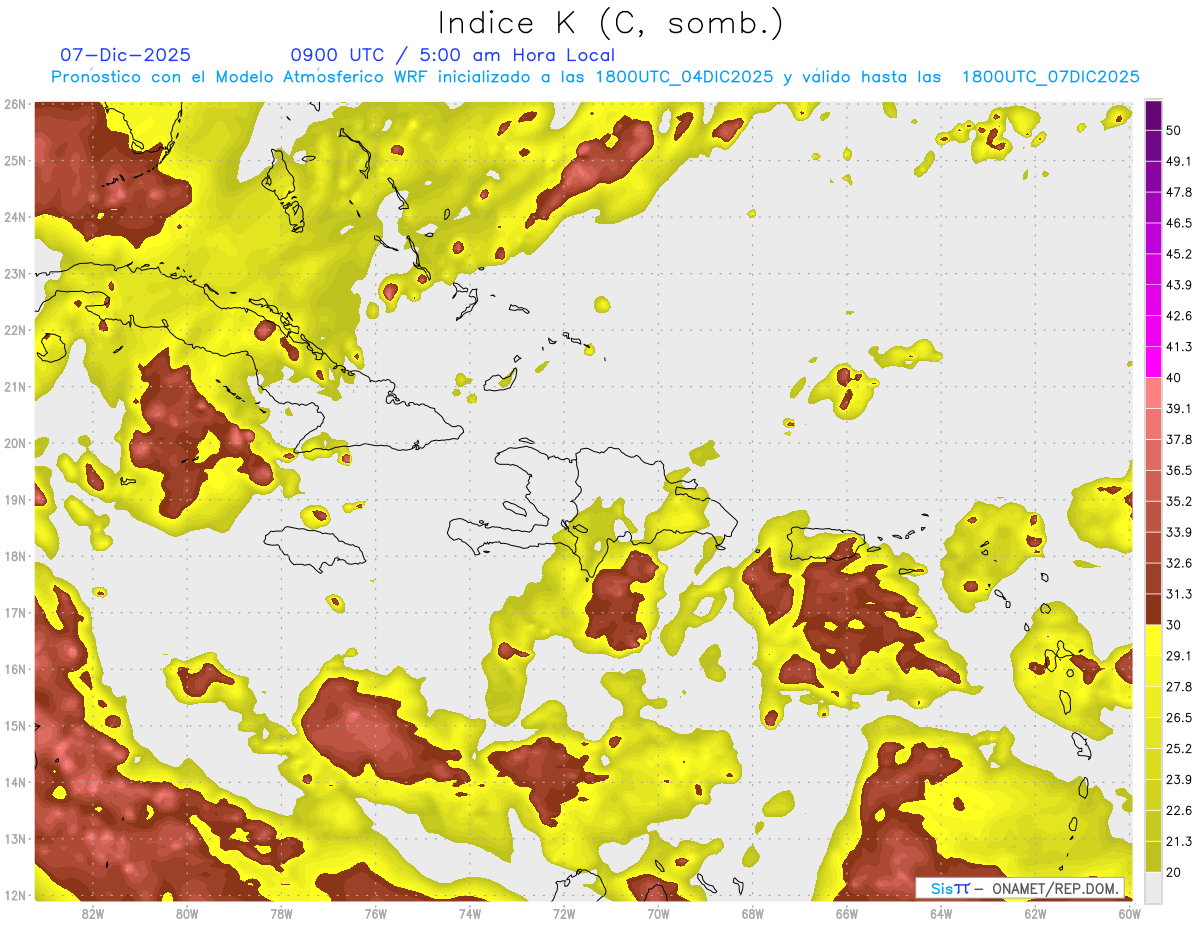Click the "68W" longitude axis label
This screenshot has height=927, width=1200.
(x=753, y=913)
